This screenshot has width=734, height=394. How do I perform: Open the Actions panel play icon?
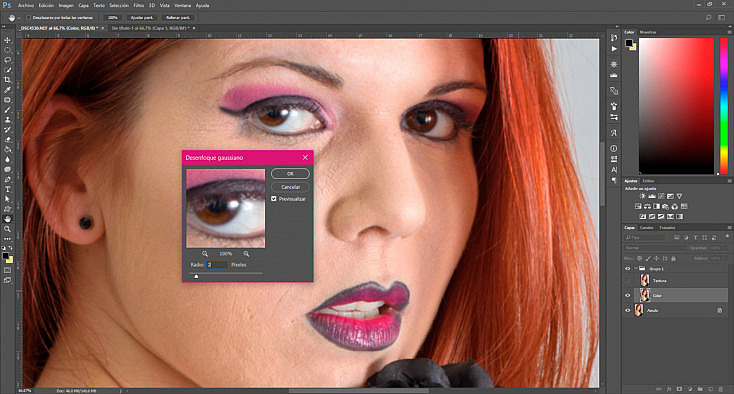pyautogui.click(x=614, y=48)
